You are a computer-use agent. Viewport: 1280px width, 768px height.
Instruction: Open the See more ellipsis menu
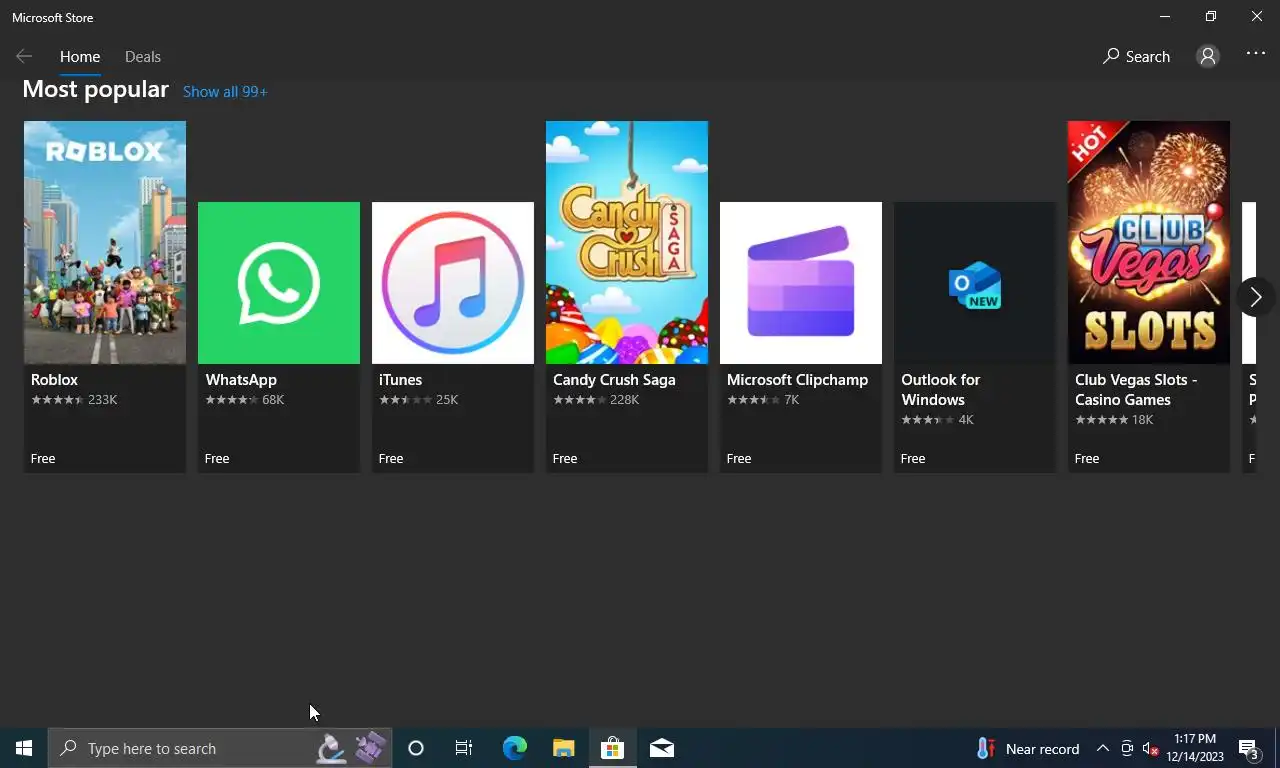(x=1256, y=55)
